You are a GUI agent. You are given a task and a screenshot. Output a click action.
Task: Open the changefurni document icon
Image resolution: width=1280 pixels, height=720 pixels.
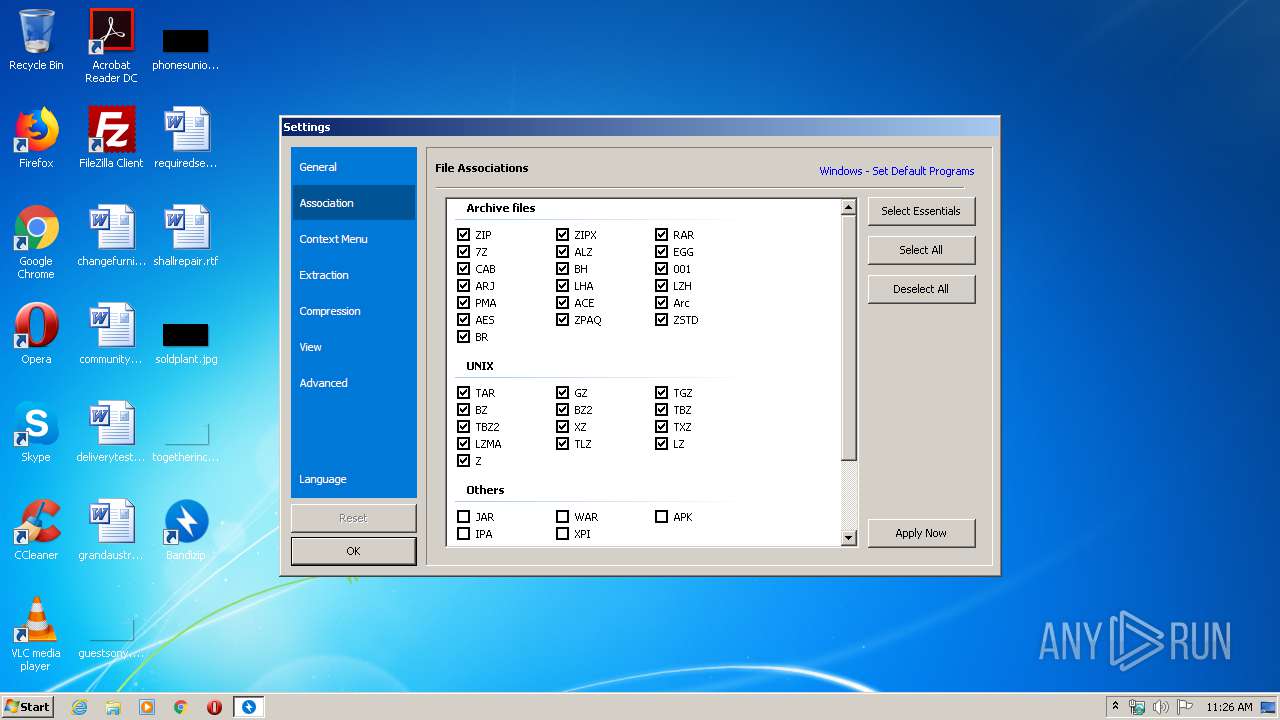[111, 236]
